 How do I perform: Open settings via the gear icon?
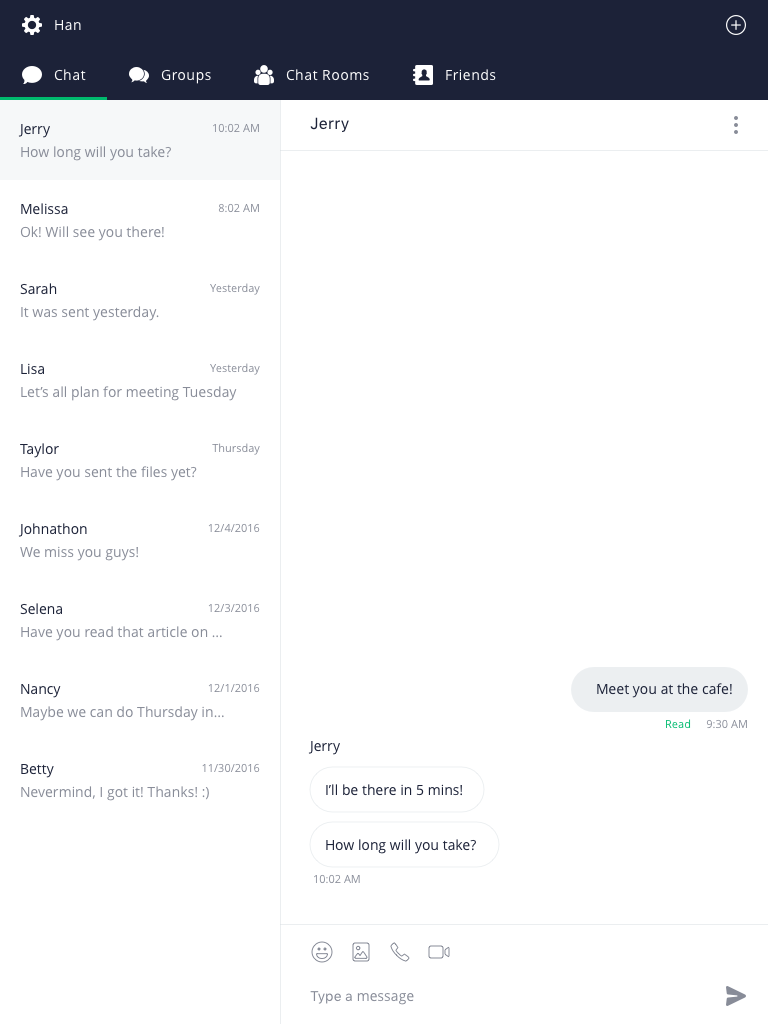31,25
